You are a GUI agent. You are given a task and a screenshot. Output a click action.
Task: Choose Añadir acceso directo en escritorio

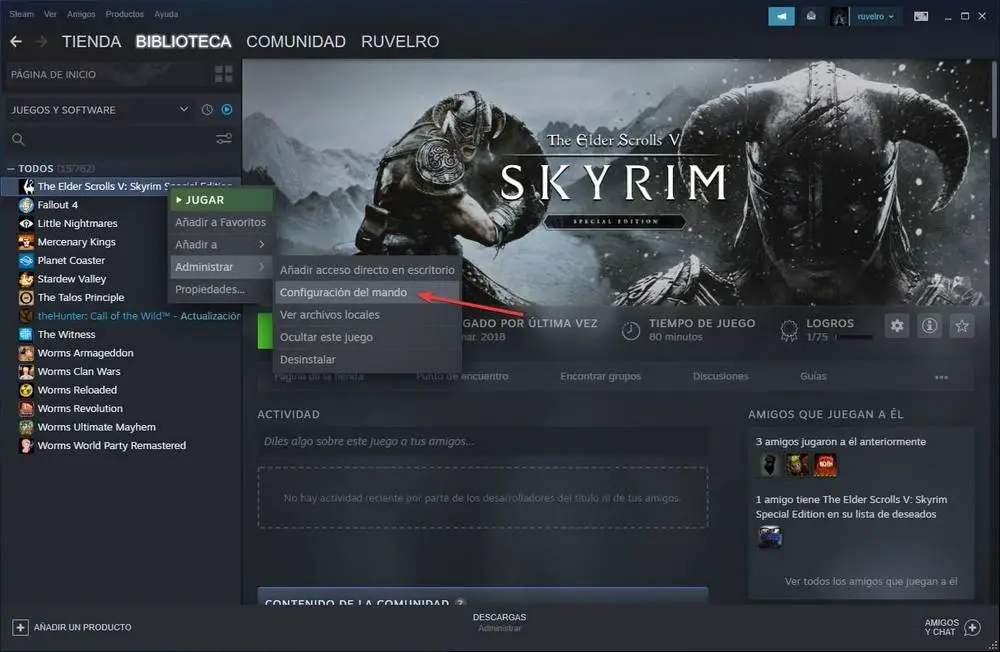pos(367,270)
